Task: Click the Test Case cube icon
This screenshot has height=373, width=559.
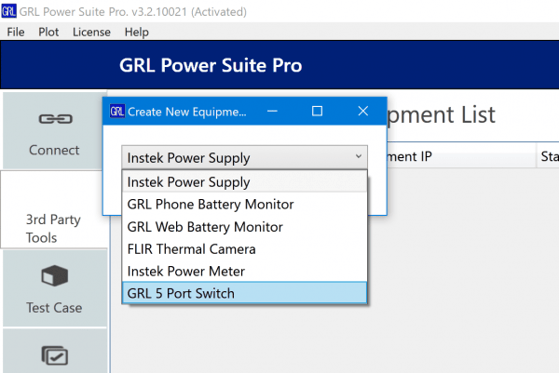Action: [x=55, y=276]
